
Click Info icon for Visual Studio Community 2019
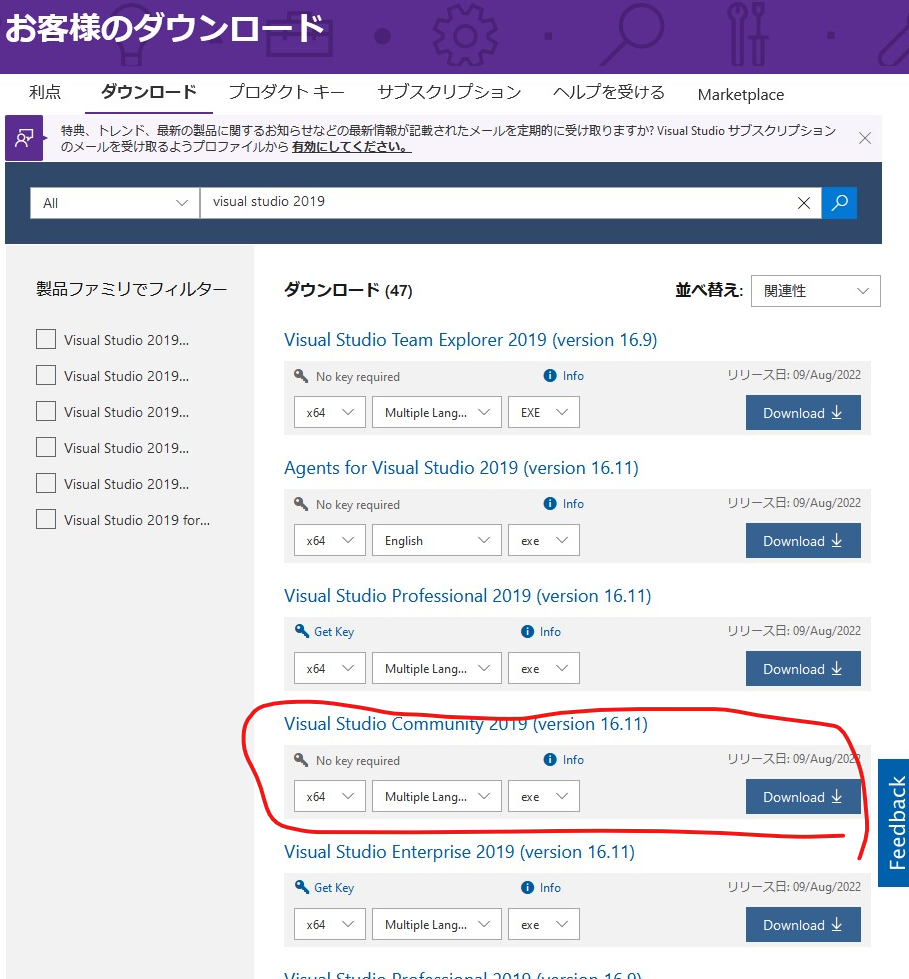click(x=550, y=759)
